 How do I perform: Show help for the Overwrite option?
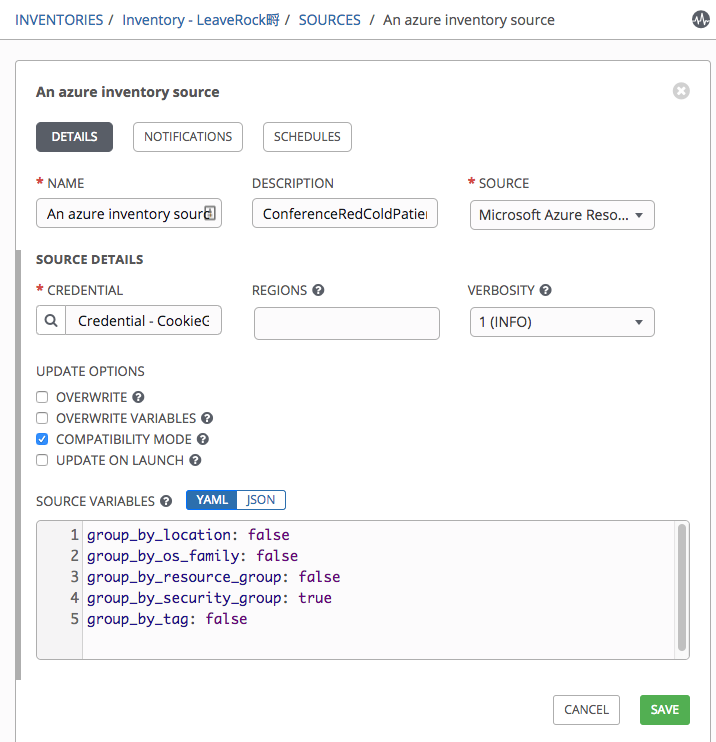(138, 397)
